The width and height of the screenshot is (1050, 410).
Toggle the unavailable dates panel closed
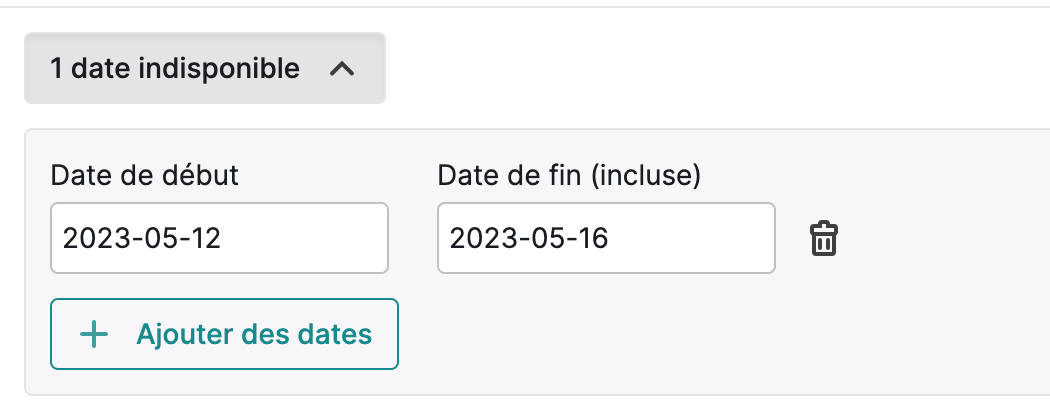205,68
